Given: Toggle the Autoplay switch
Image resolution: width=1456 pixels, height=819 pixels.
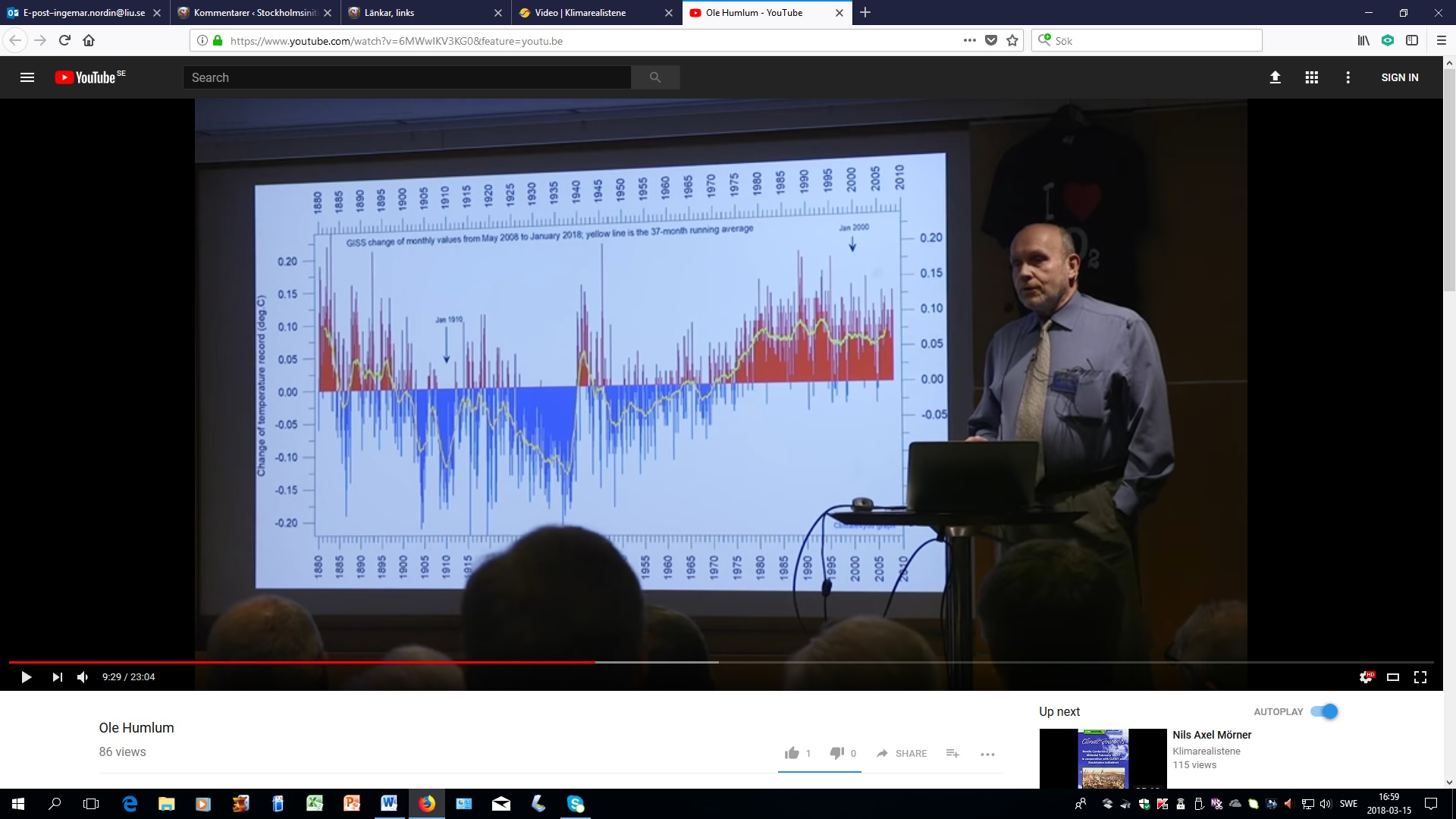Looking at the screenshot, I should coord(1325,711).
